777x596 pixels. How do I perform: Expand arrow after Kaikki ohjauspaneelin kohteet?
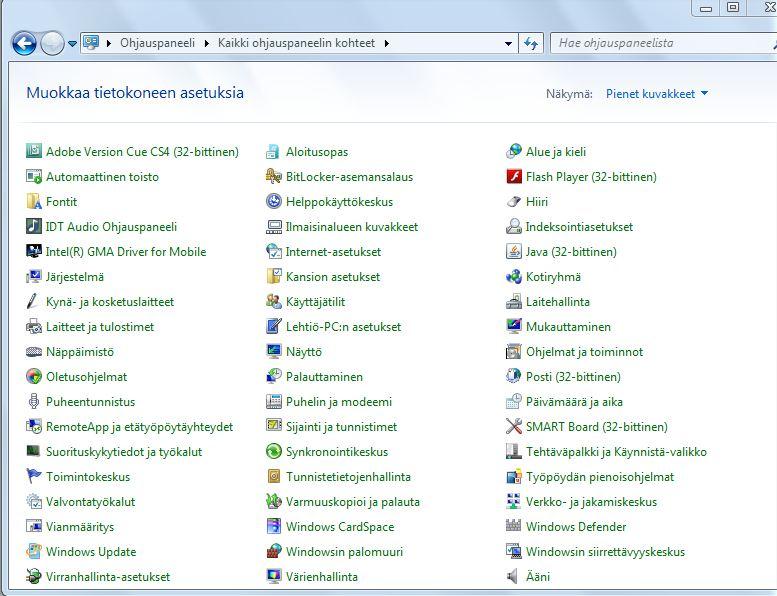[387, 44]
